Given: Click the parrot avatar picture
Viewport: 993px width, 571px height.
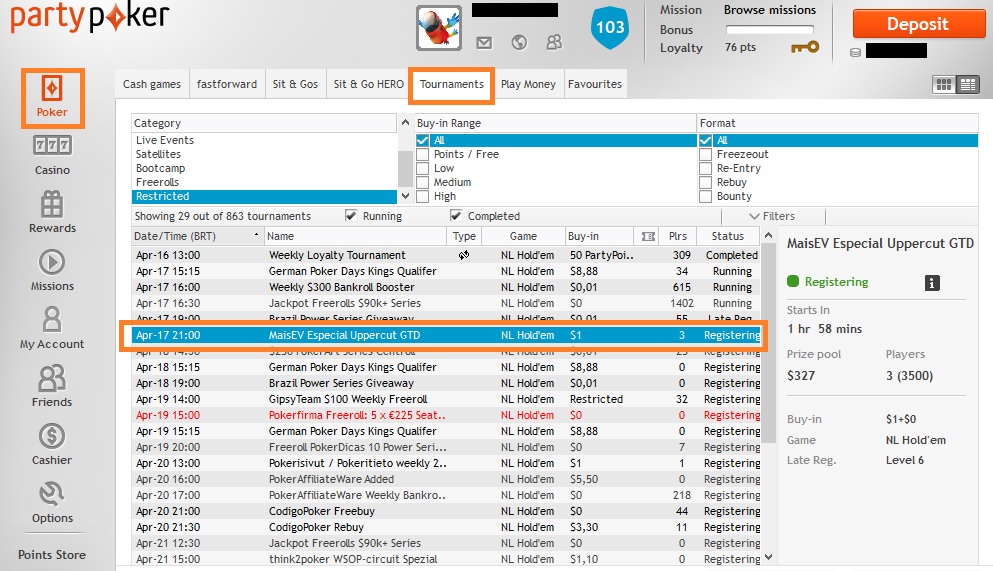Looking at the screenshot, I should click(x=439, y=28).
